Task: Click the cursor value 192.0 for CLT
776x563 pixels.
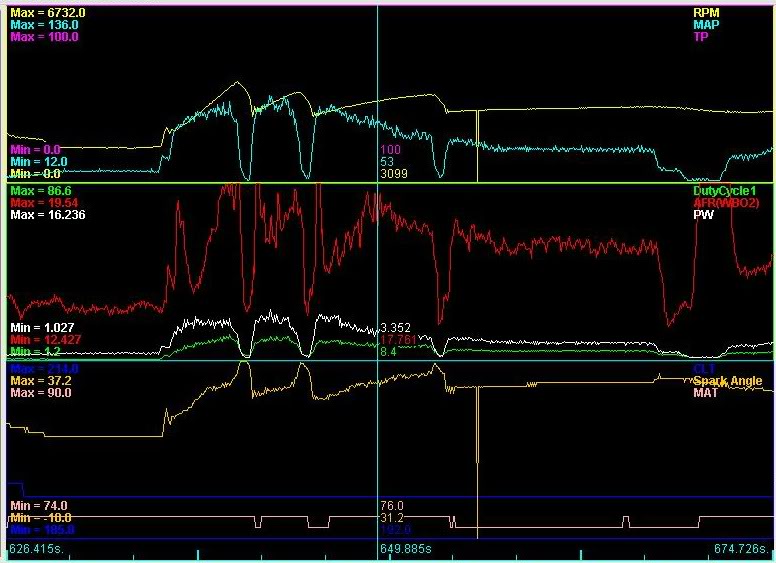Action: click(395, 530)
